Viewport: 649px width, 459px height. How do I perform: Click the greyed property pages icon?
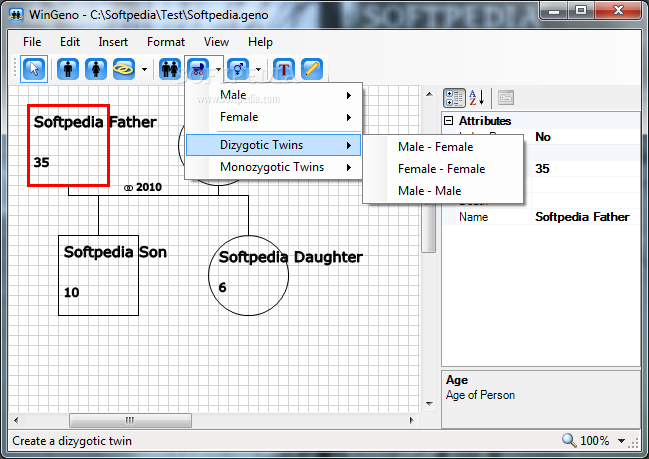pos(506,98)
